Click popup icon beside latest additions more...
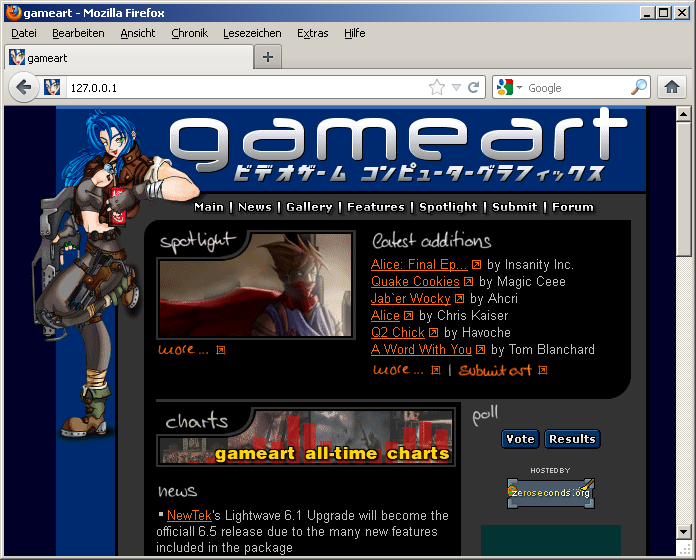This screenshot has height=560, width=696. click(x=436, y=370)
